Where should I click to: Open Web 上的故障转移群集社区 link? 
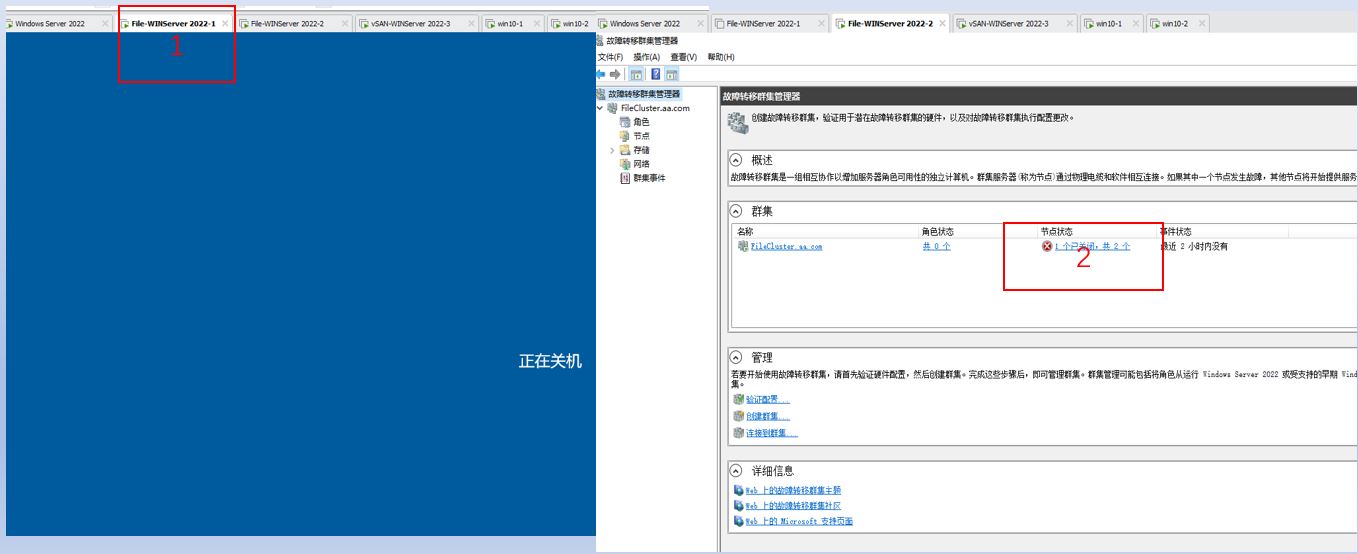793,506
